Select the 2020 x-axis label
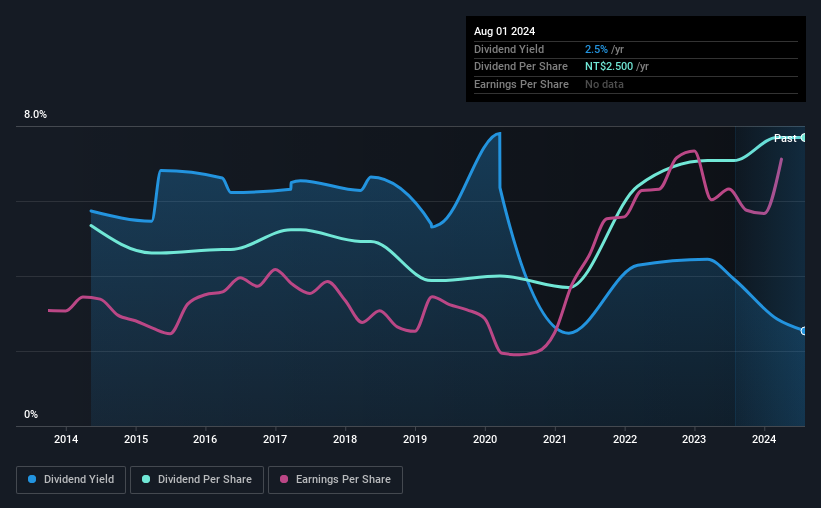The image size is (821, 508). 485,439
